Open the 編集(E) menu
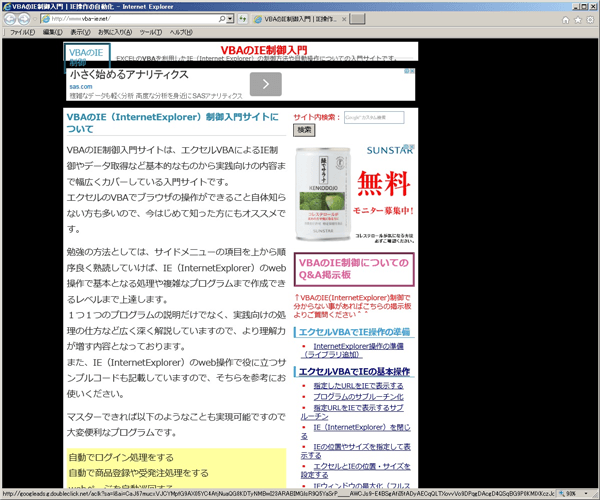 pos(52,32)
